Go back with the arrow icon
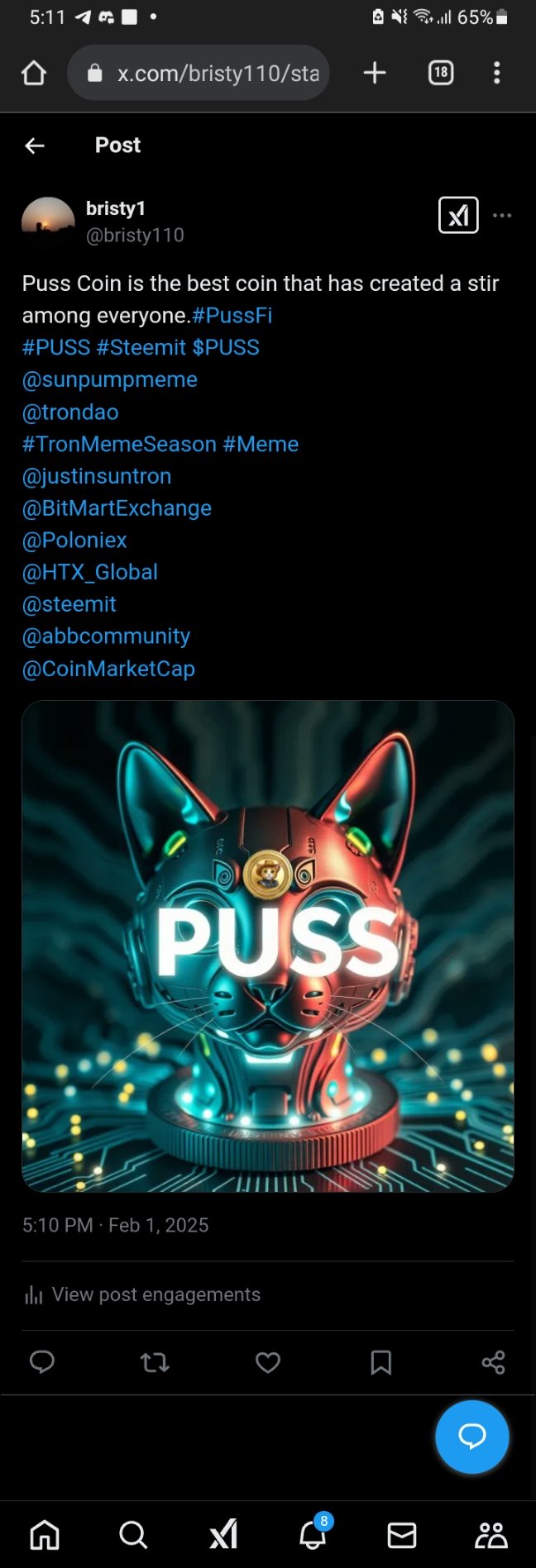 pyautogui.click(x=35, y=145)
